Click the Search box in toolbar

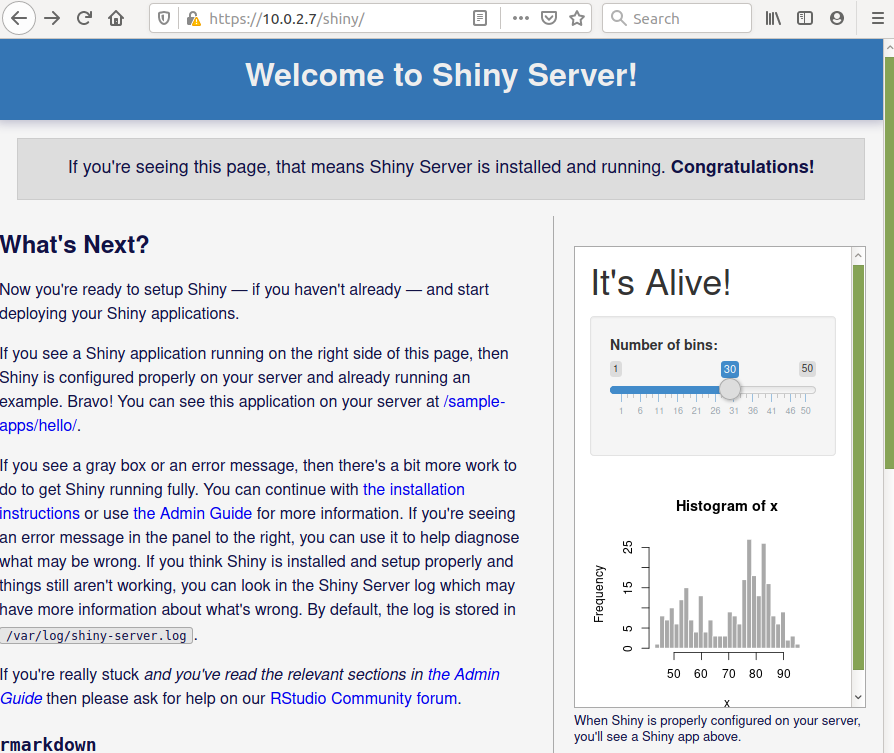coord(677,19)
